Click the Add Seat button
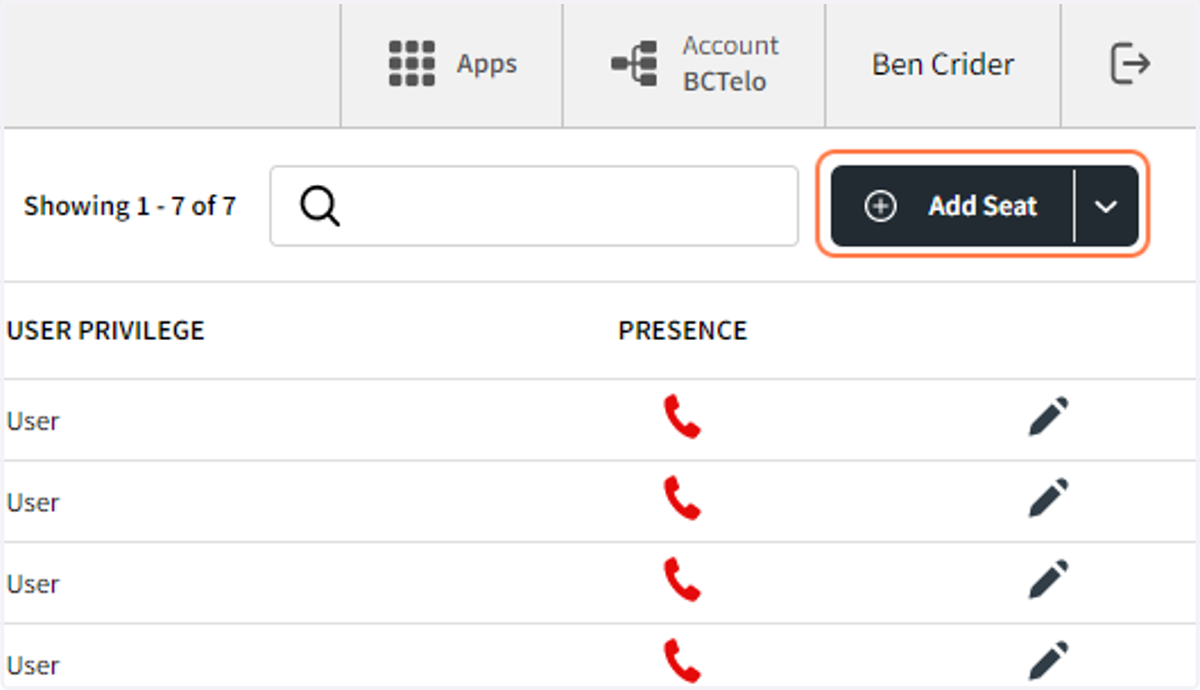The width and height of the screenshot is (1200, 690). coord(952,206)
